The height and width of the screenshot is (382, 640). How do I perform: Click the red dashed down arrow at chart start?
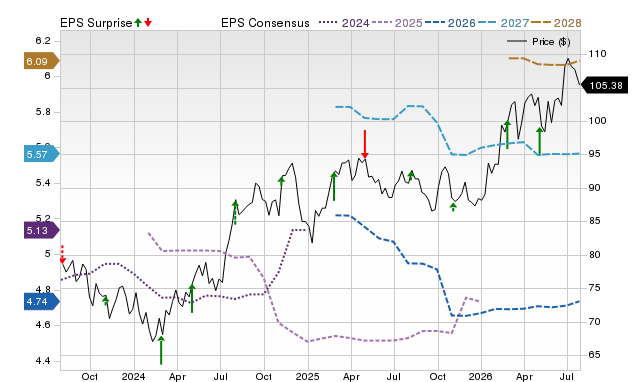point(62,254)
